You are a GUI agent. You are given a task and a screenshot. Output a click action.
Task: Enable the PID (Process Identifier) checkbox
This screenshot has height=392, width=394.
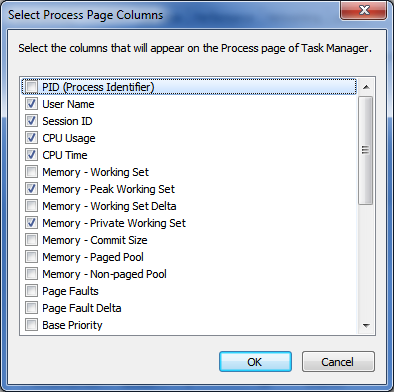tap(31, 87)
